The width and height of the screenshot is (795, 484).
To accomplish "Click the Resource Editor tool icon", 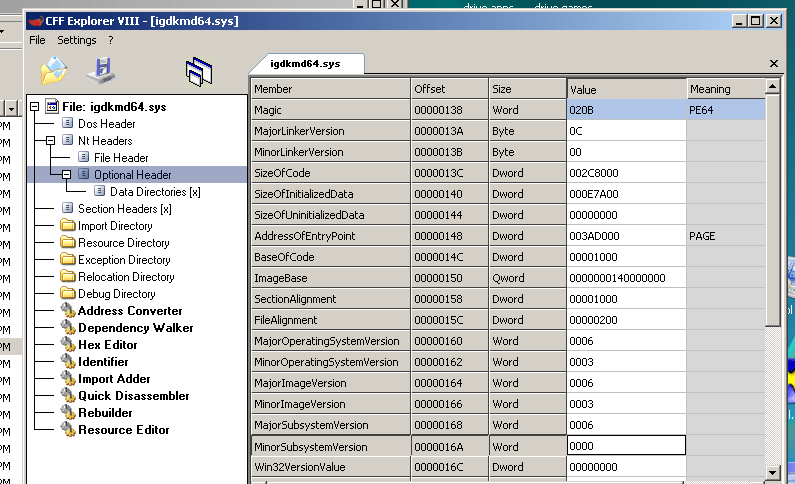I will point(67,429).
